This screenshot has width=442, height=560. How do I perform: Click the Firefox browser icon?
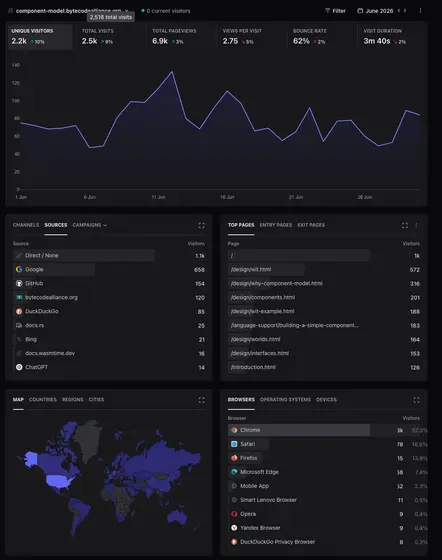coord(234,458)
